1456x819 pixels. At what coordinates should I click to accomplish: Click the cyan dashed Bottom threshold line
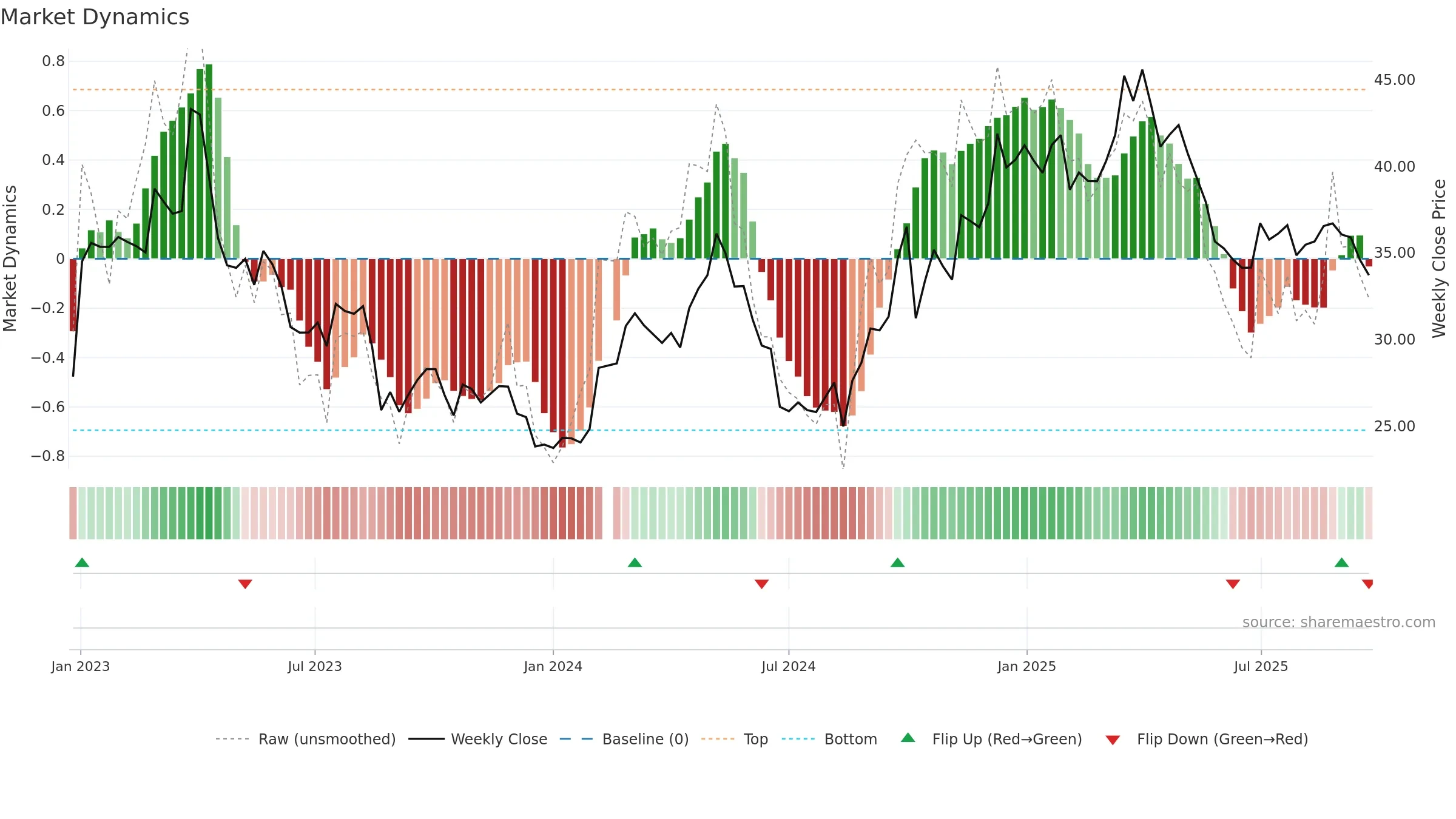719,430
